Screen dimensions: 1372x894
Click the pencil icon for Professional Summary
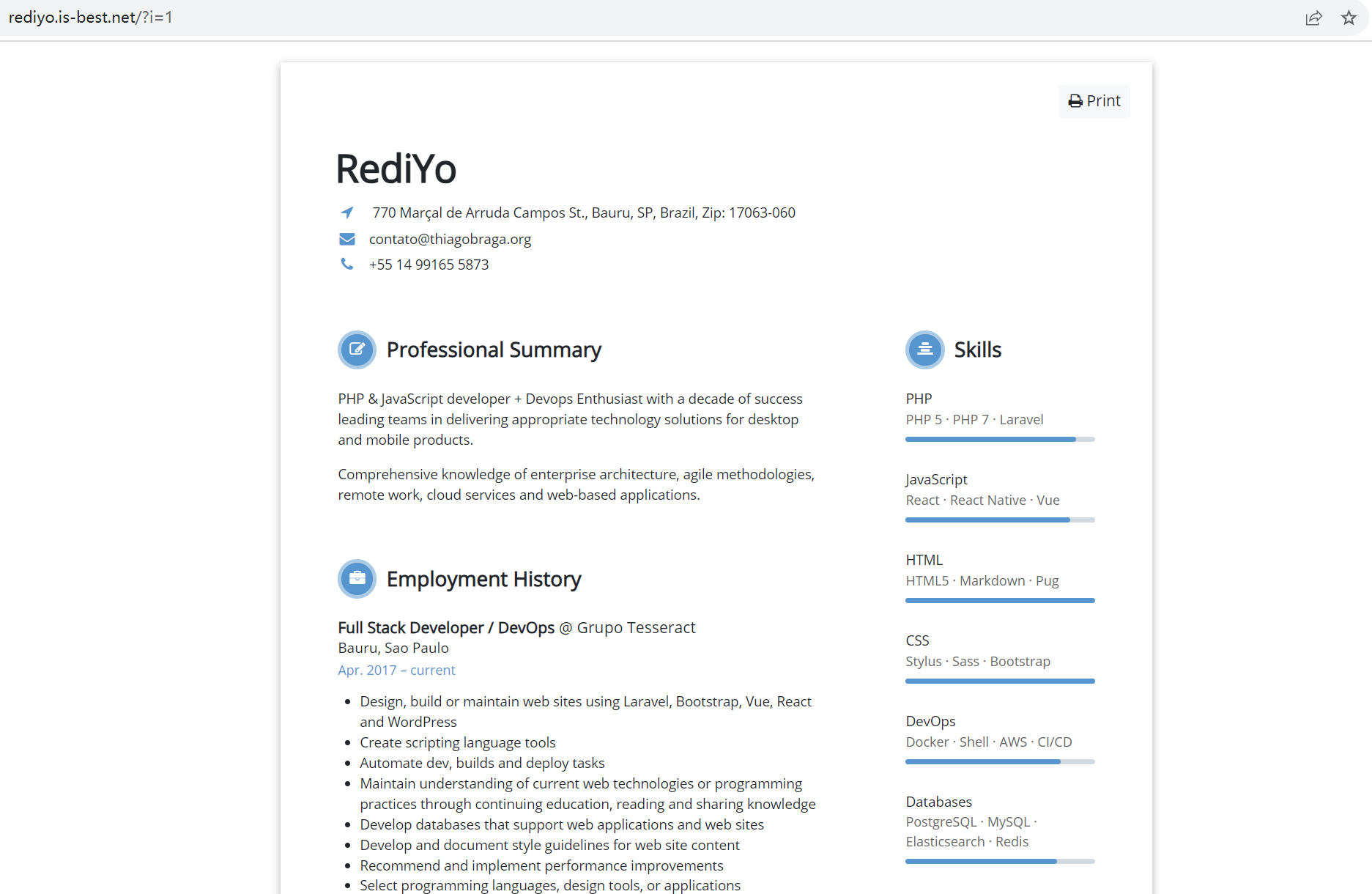(357, 350)
